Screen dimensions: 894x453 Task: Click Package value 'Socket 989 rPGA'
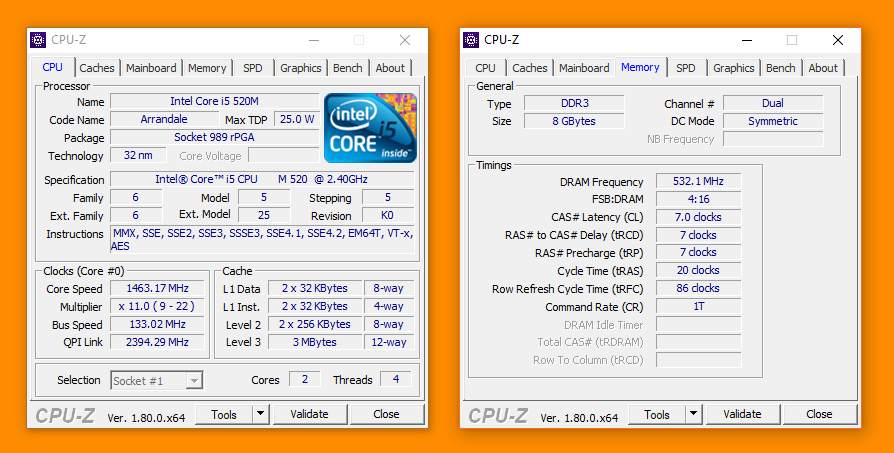[x=214, y=137]
